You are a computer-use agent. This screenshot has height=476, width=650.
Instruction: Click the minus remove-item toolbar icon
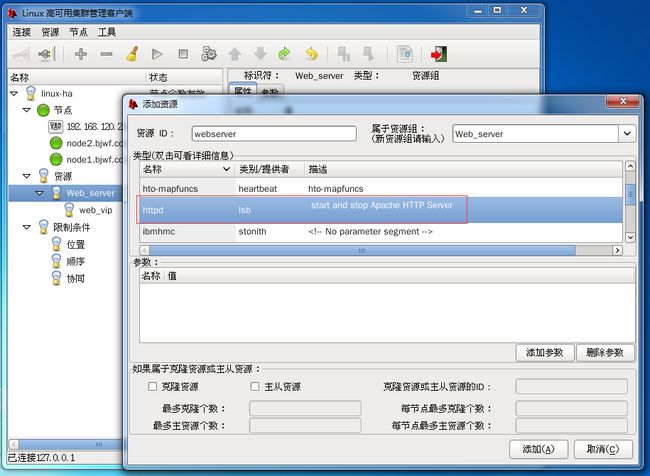pos(107,54)
